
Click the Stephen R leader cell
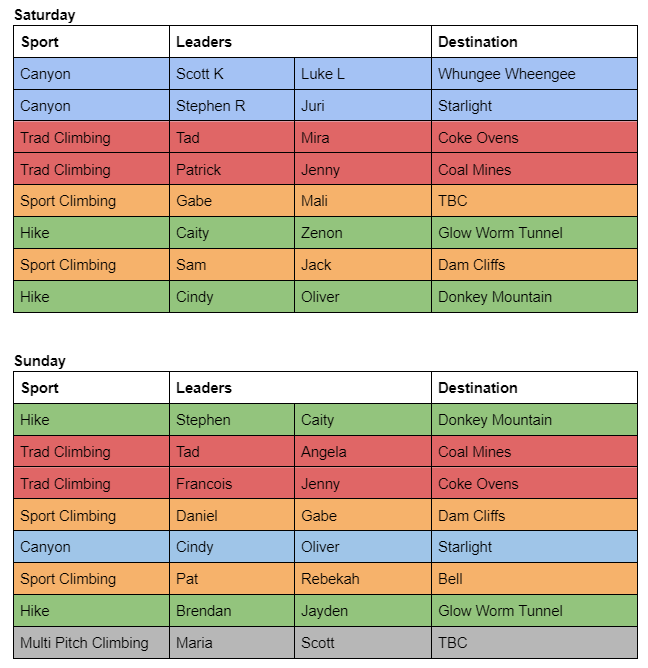(232, 106)
